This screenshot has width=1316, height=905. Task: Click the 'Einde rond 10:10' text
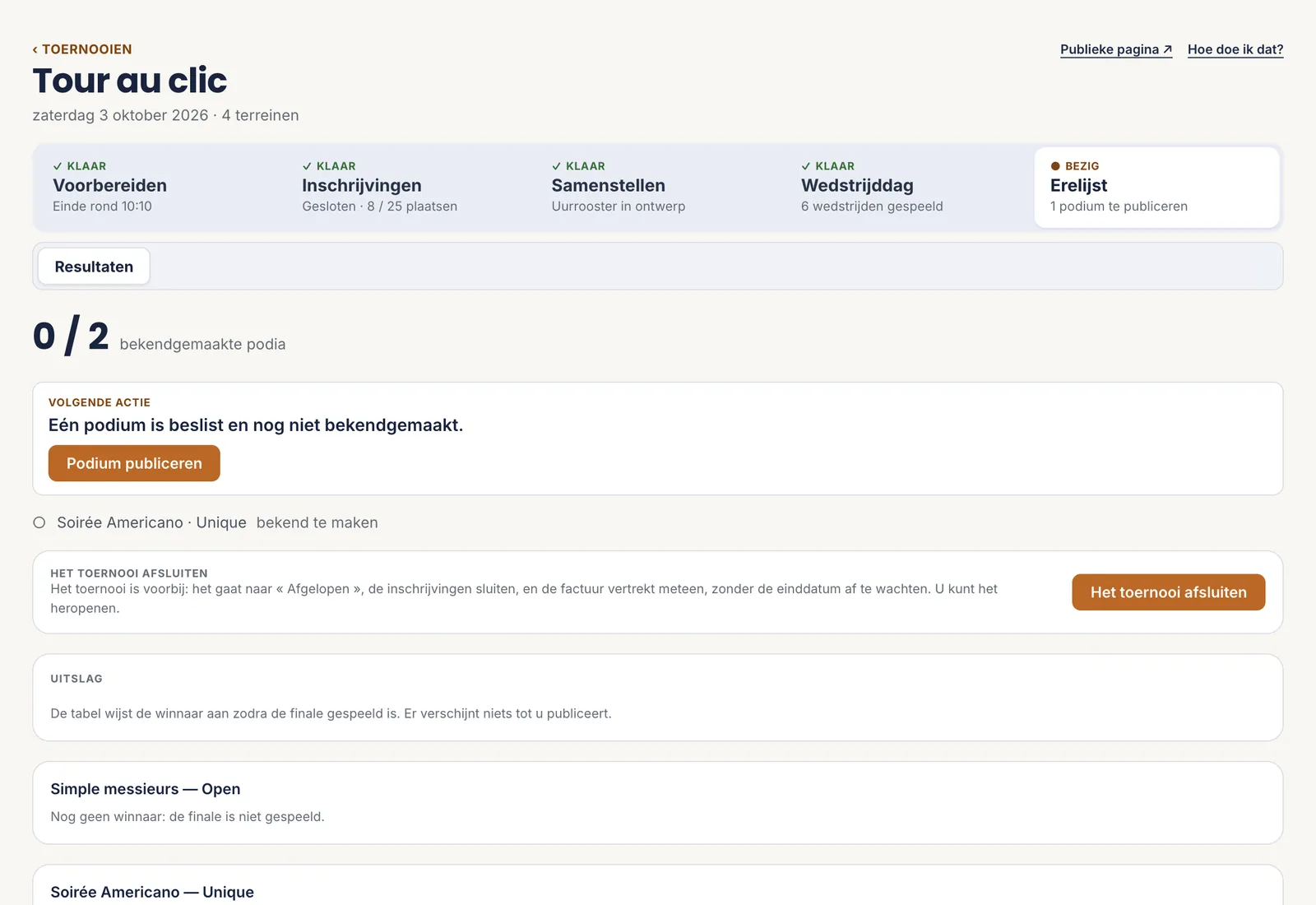pyautogui.click(x=102, y=207)
